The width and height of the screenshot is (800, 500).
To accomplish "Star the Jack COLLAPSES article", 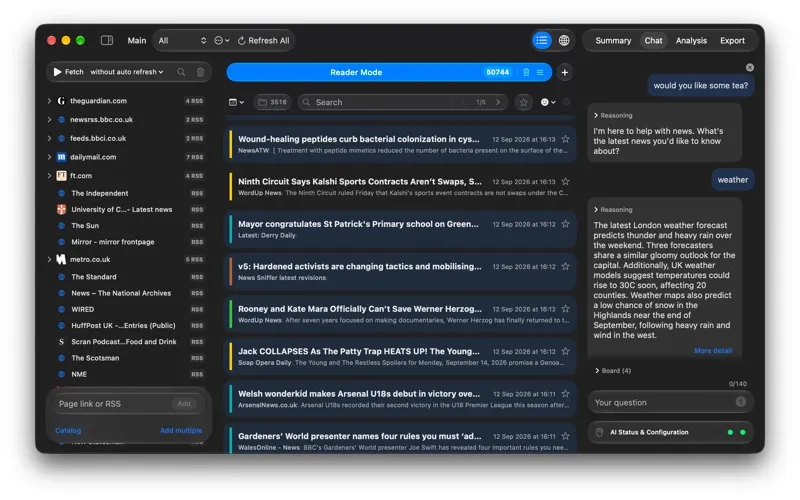I will [565, 351].
